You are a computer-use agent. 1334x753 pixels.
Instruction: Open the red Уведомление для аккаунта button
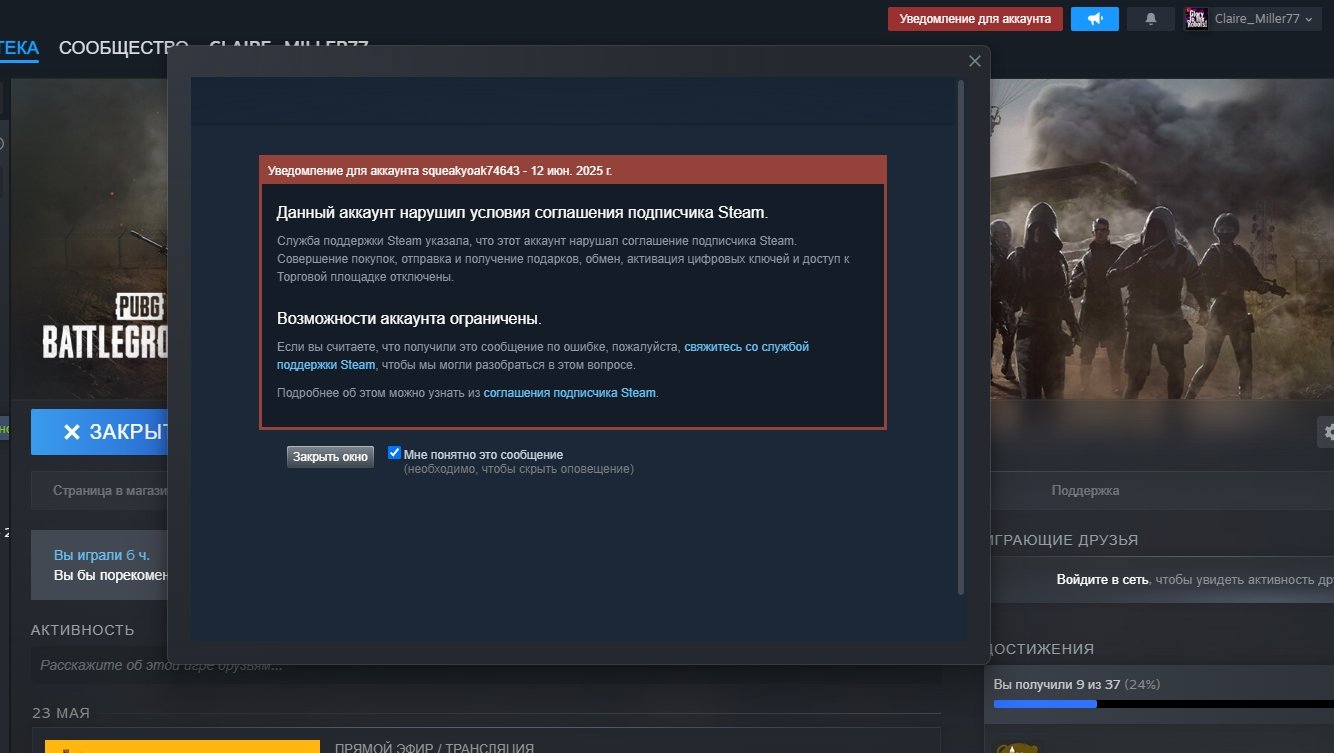tap(975, 19)
